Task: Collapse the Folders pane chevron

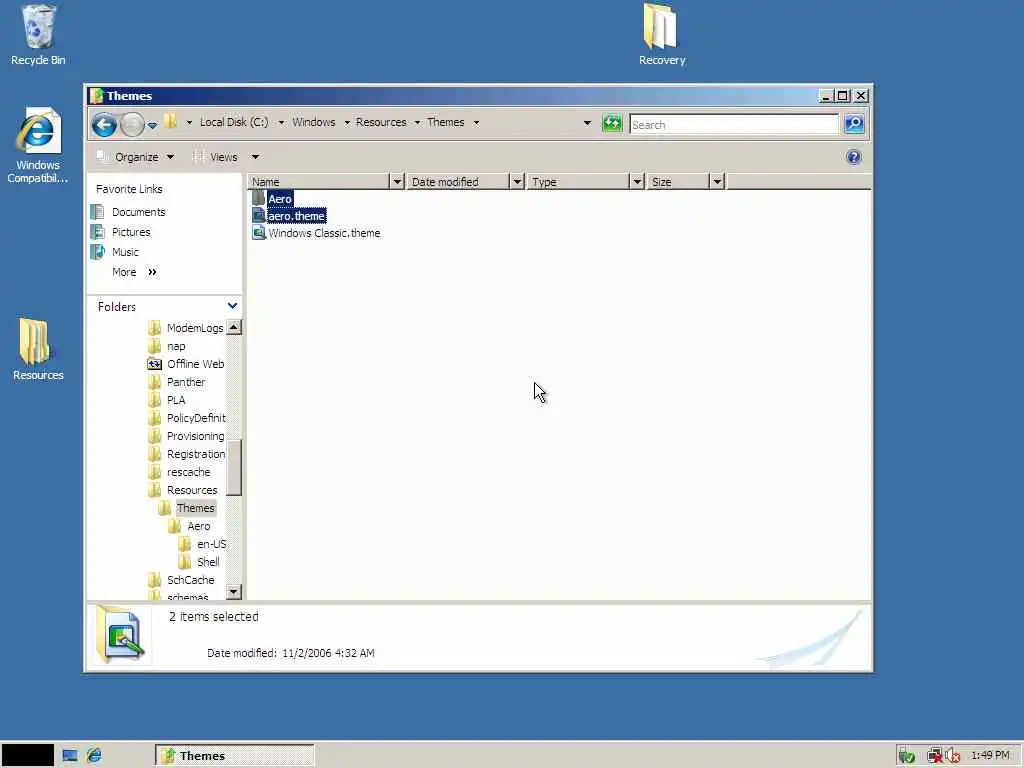Action: tap(232, 306)
